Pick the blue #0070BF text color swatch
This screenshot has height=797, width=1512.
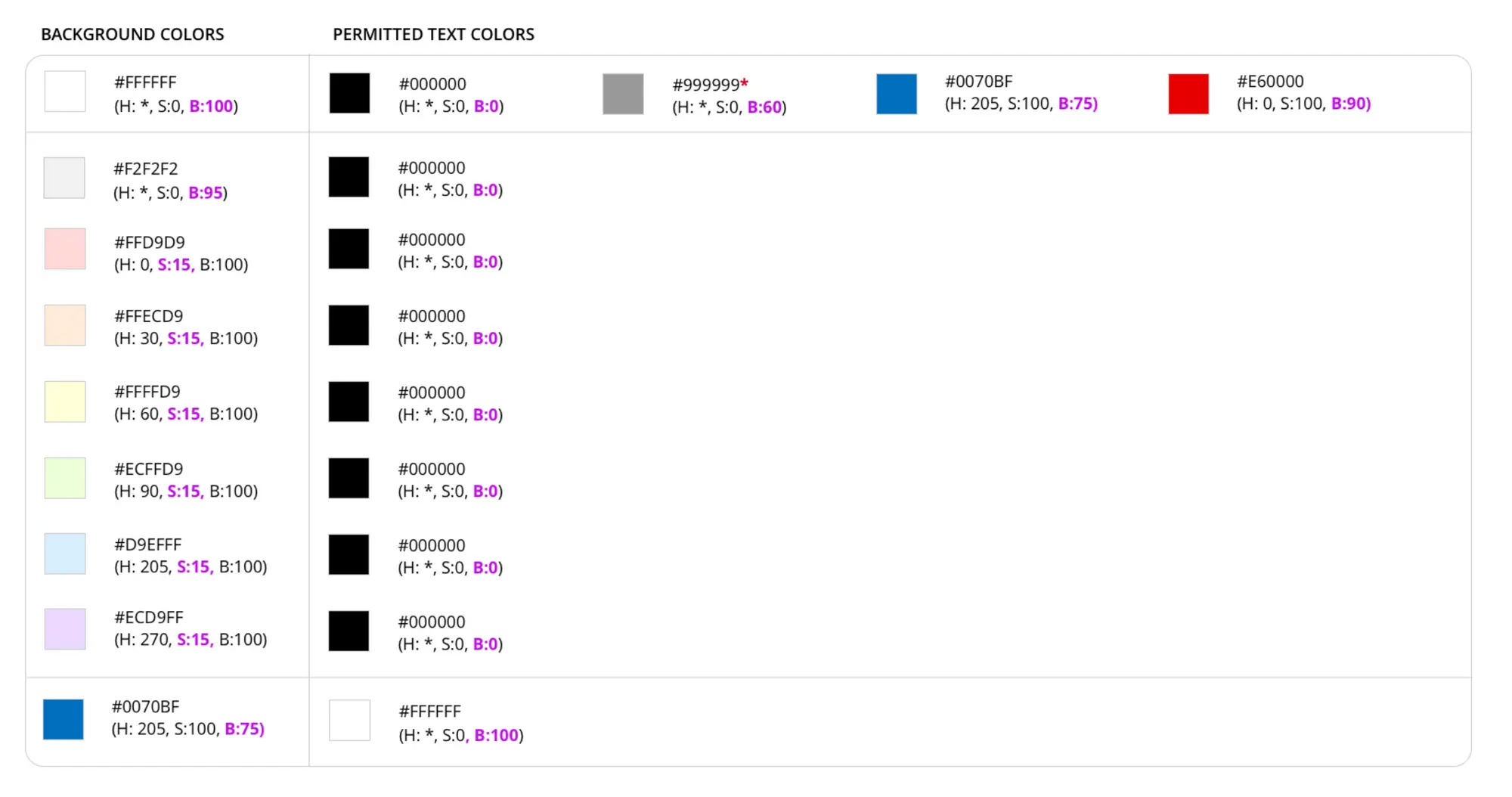(897, 94)
